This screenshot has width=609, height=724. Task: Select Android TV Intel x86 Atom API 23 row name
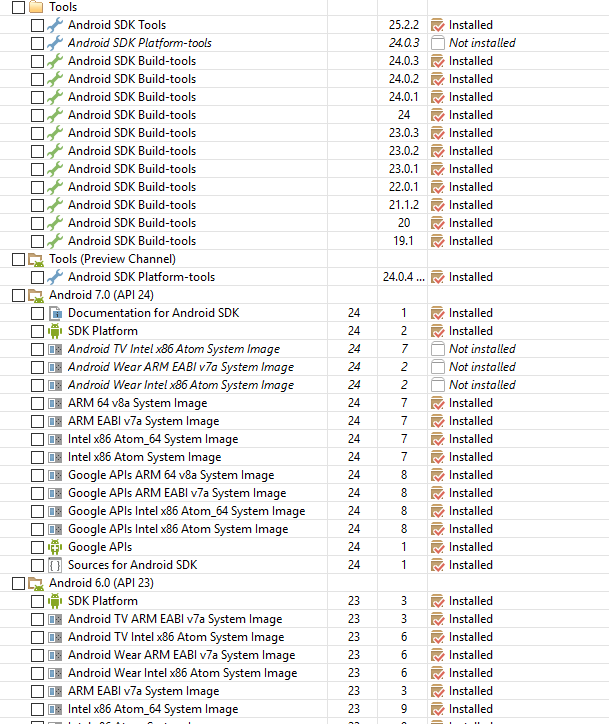[x=176, y=637]
